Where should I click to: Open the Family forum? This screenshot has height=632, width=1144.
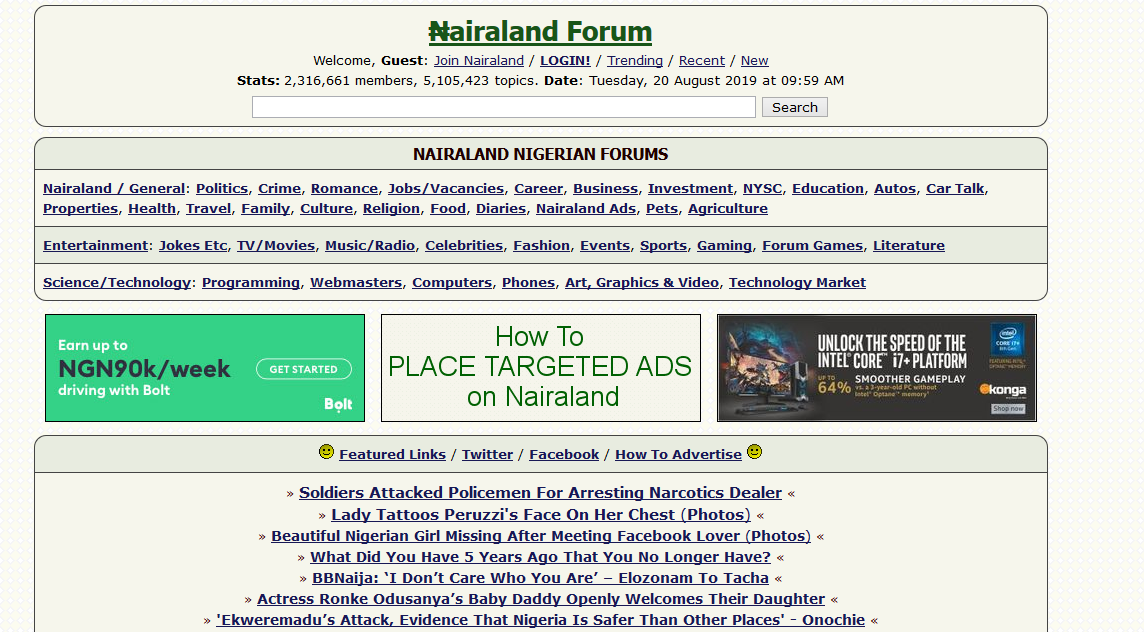[266, 209]
